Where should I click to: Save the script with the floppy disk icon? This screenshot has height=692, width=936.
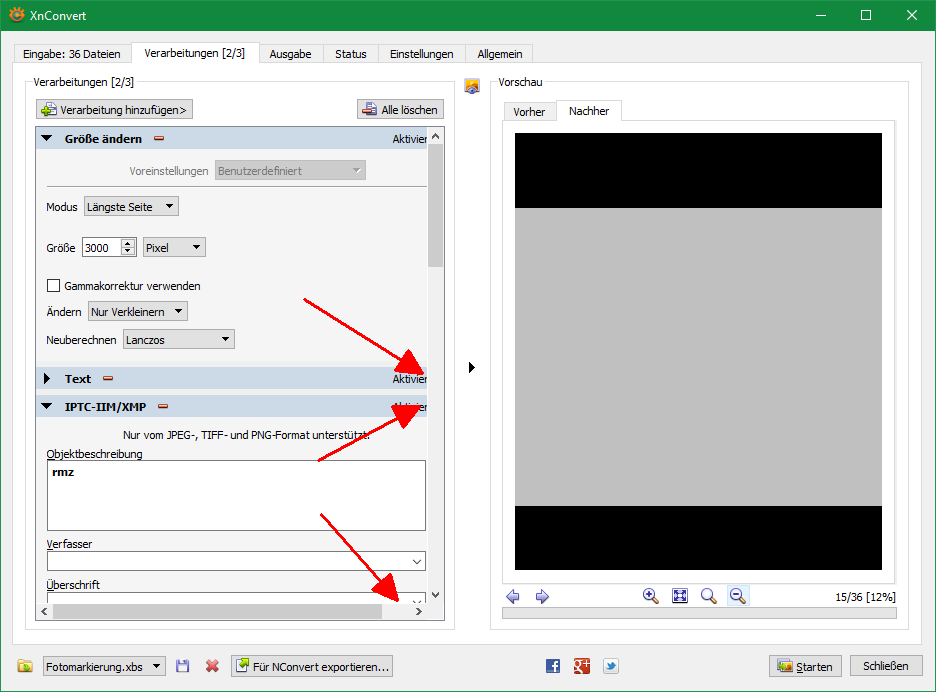(x=183, y=666)
